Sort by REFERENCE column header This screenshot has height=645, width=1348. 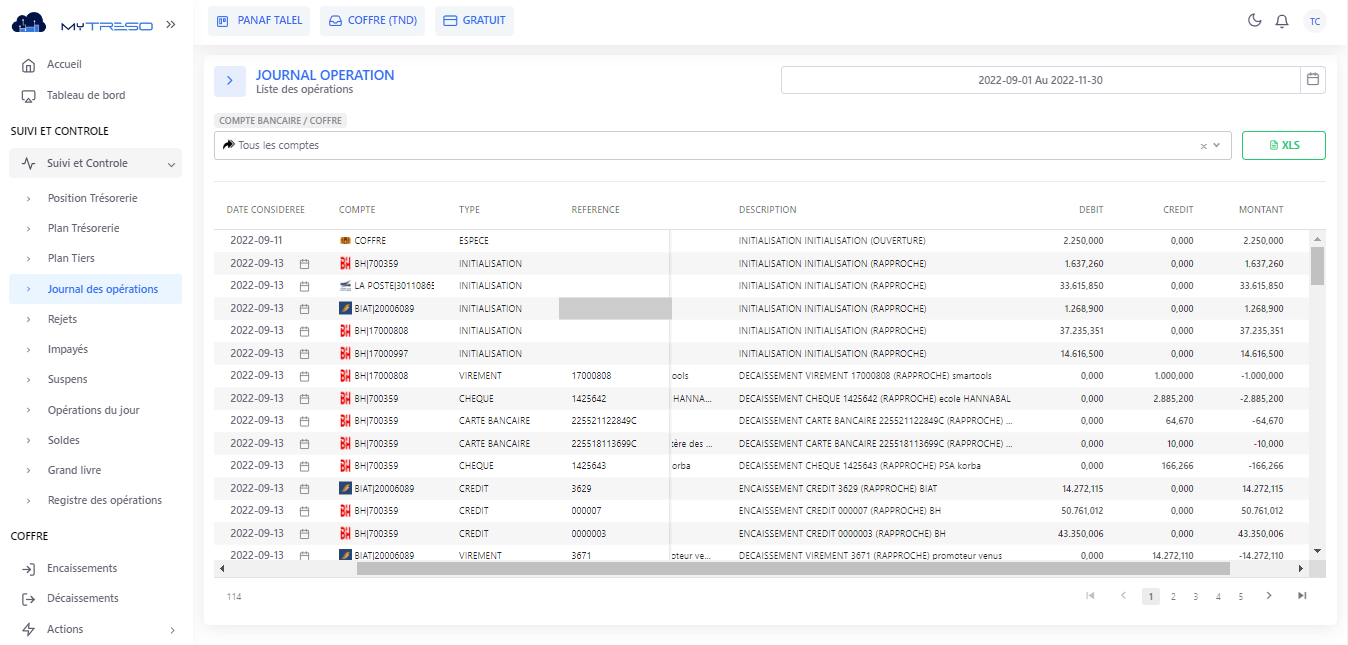point(595,210)
